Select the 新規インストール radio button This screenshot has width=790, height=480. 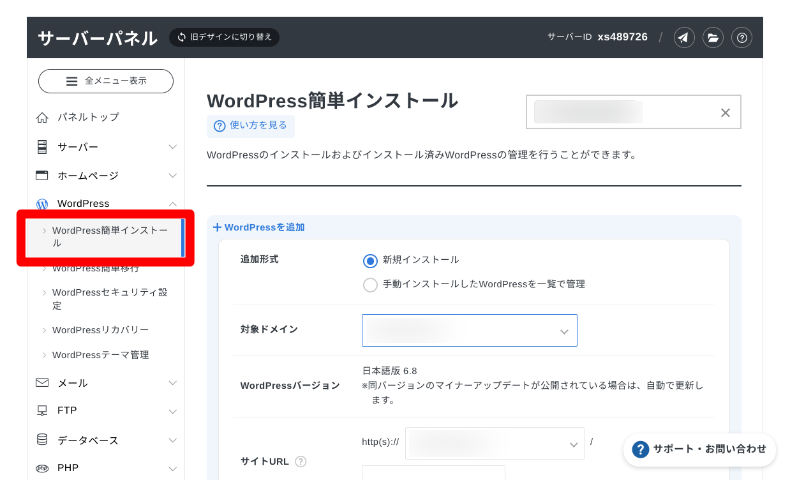pyautogui.click(x=370, y=260)
